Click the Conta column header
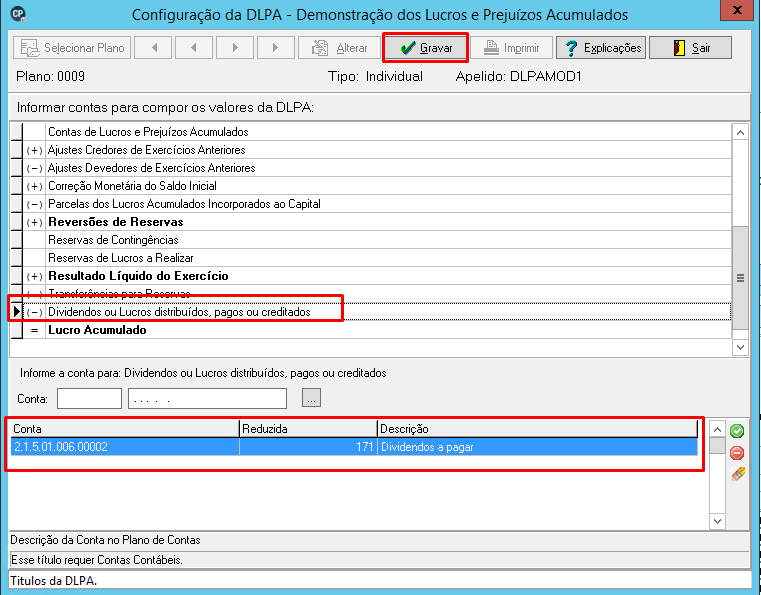 pos(125,429)
